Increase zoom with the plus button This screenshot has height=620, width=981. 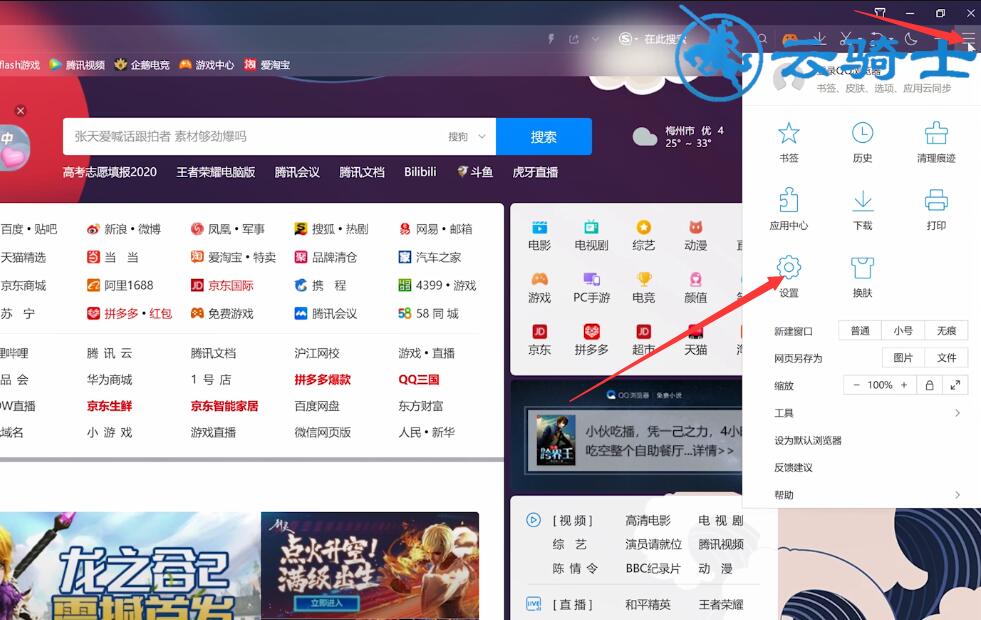pos(904,385)
